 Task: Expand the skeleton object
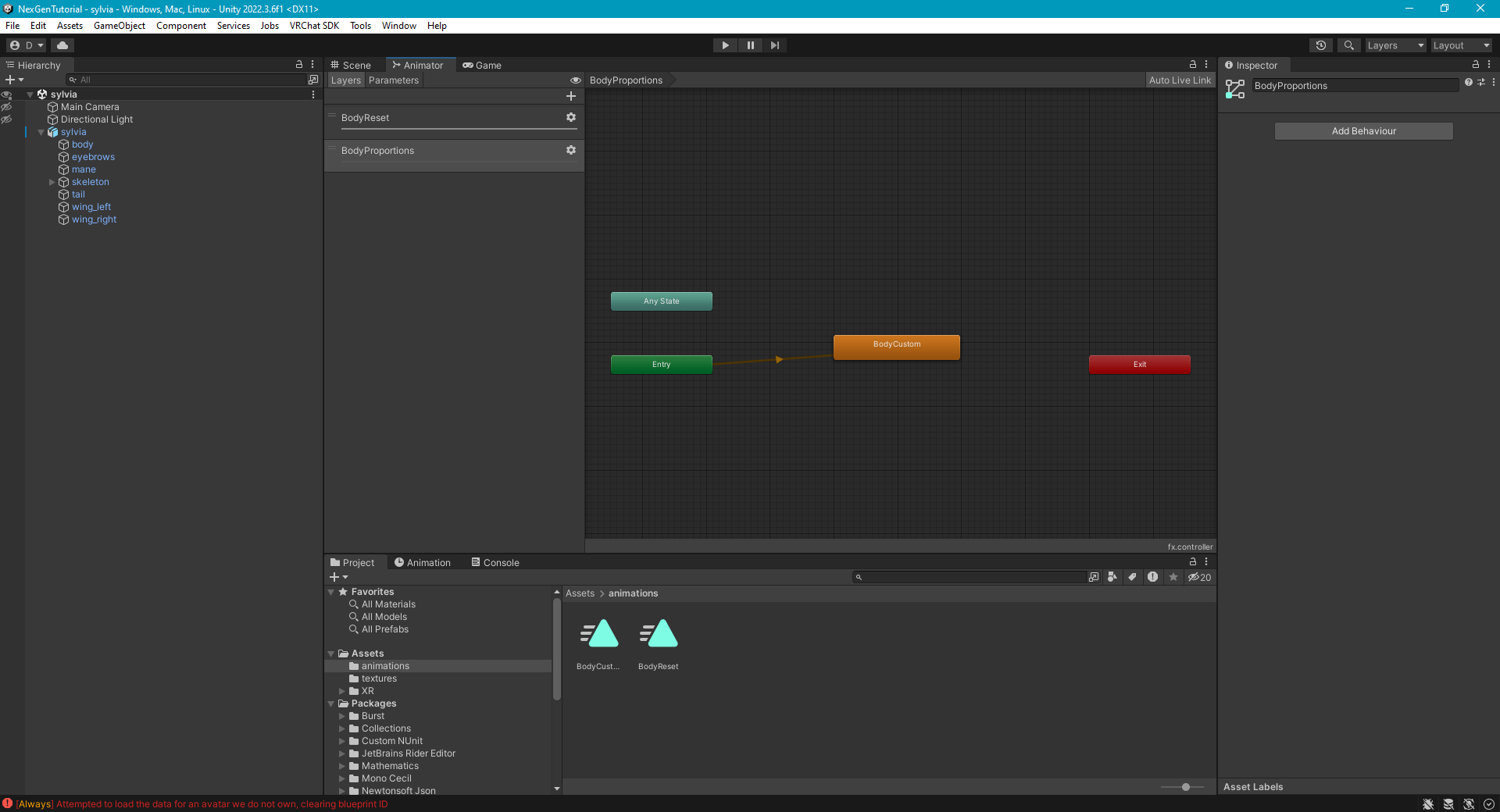tap(52, 182)
